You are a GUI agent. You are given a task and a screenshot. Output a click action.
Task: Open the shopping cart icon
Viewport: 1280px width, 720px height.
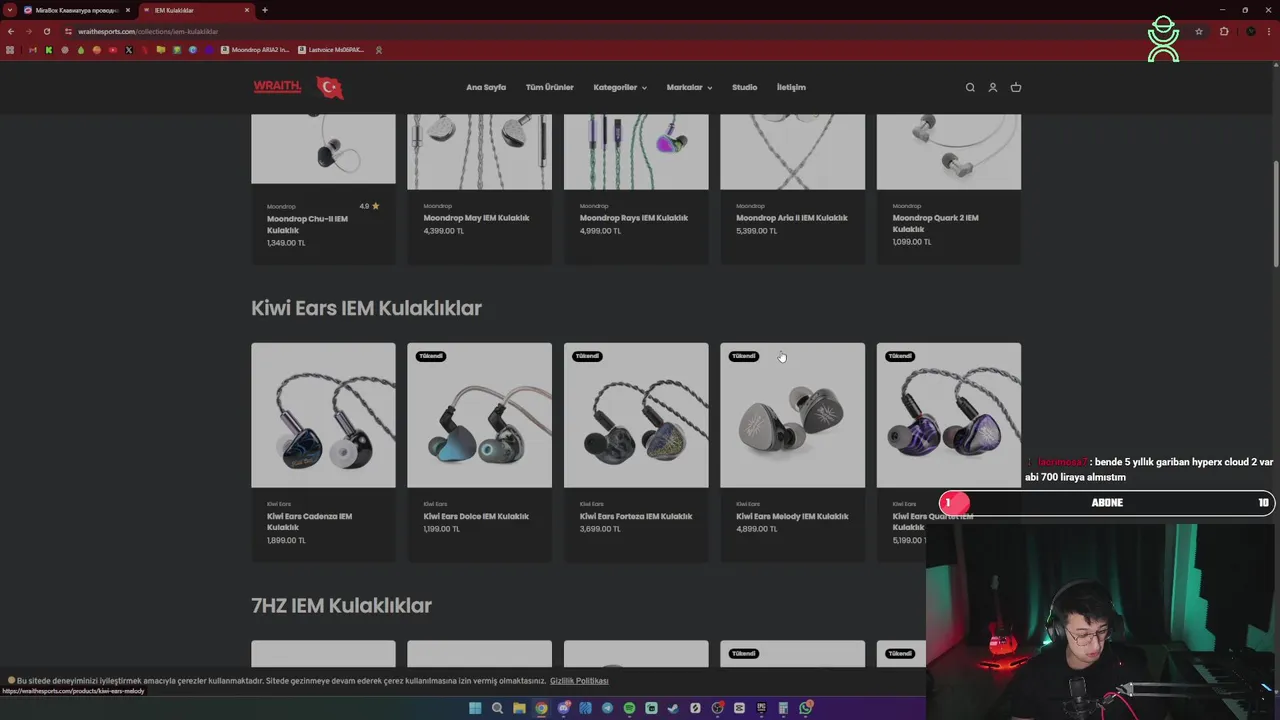tap(1016, 87)
